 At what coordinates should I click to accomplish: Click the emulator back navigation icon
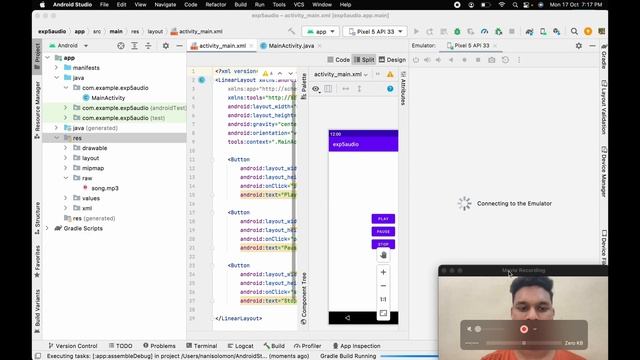click(x=451, y=60)
